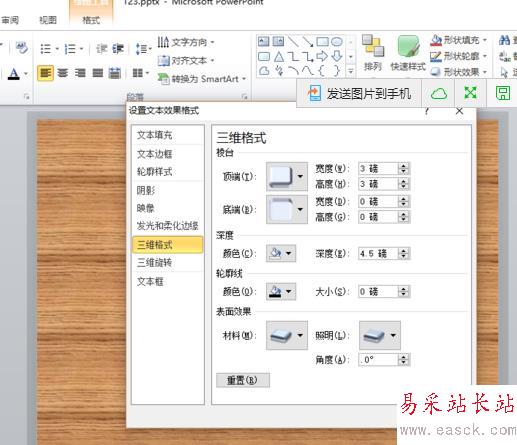Click the green cloud icon
The image size is (517, 445).
[439, 94]
